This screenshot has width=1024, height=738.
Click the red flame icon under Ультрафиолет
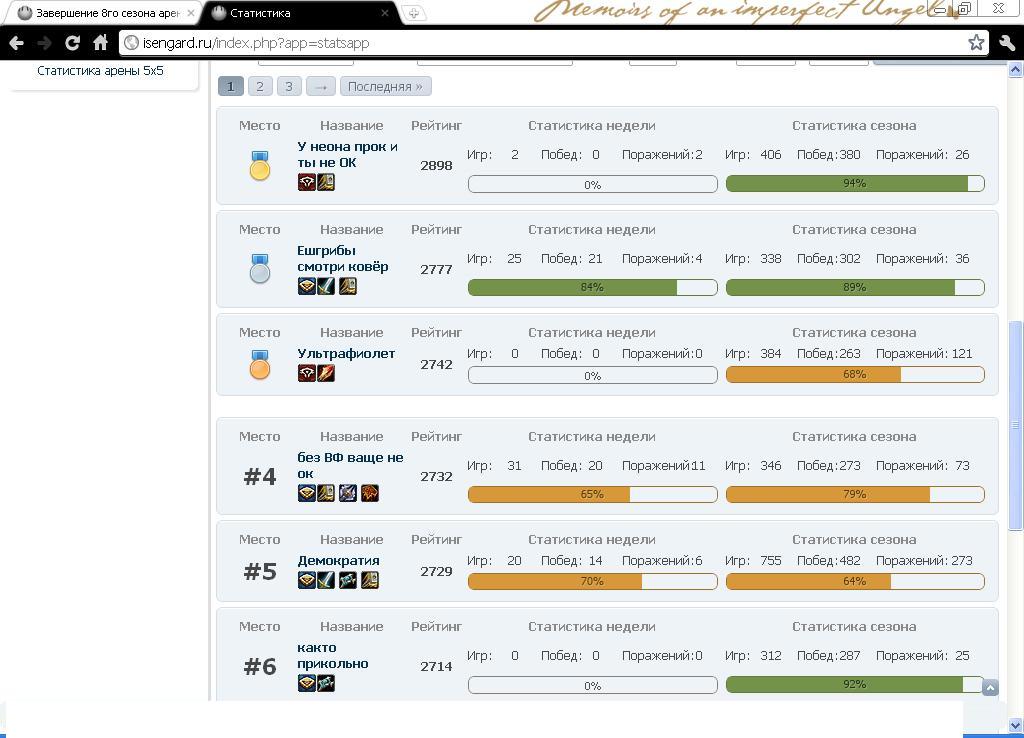click(326, 372)
